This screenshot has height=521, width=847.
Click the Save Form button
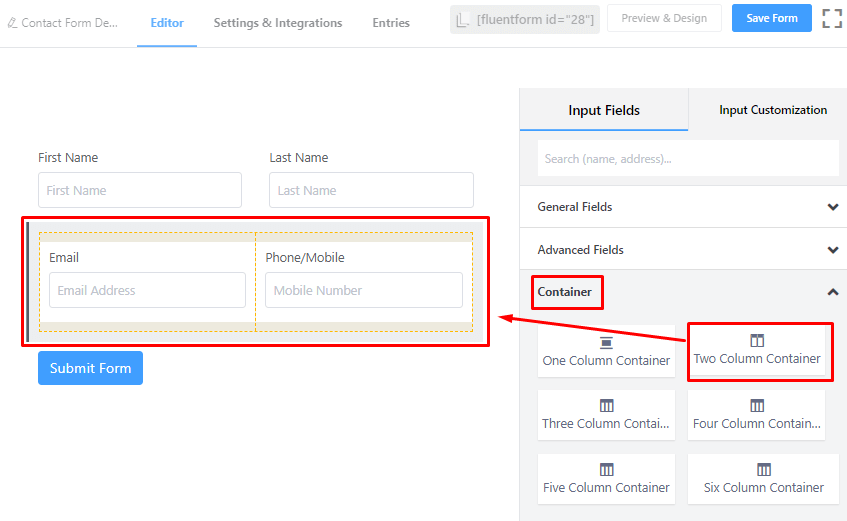point(771,19)
